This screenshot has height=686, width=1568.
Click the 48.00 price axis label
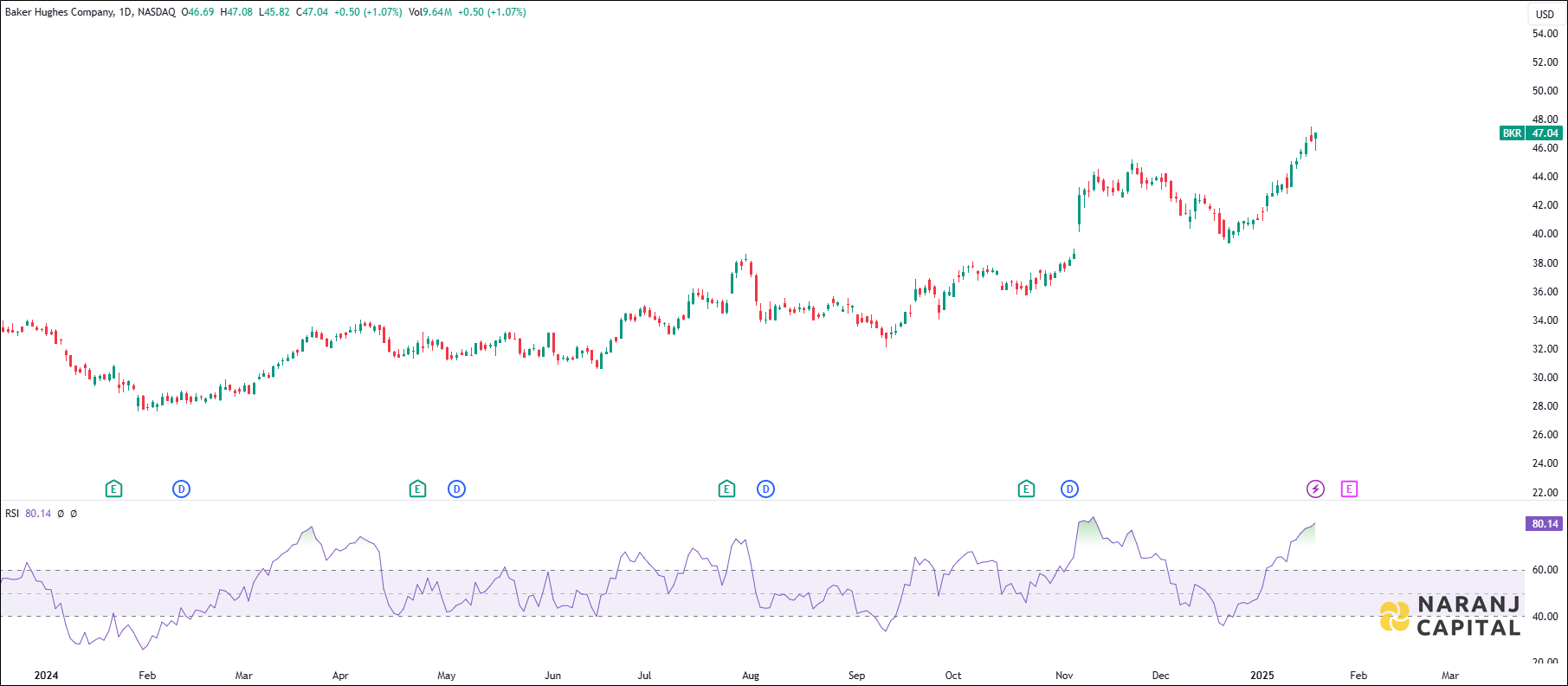coord(1545,120)
